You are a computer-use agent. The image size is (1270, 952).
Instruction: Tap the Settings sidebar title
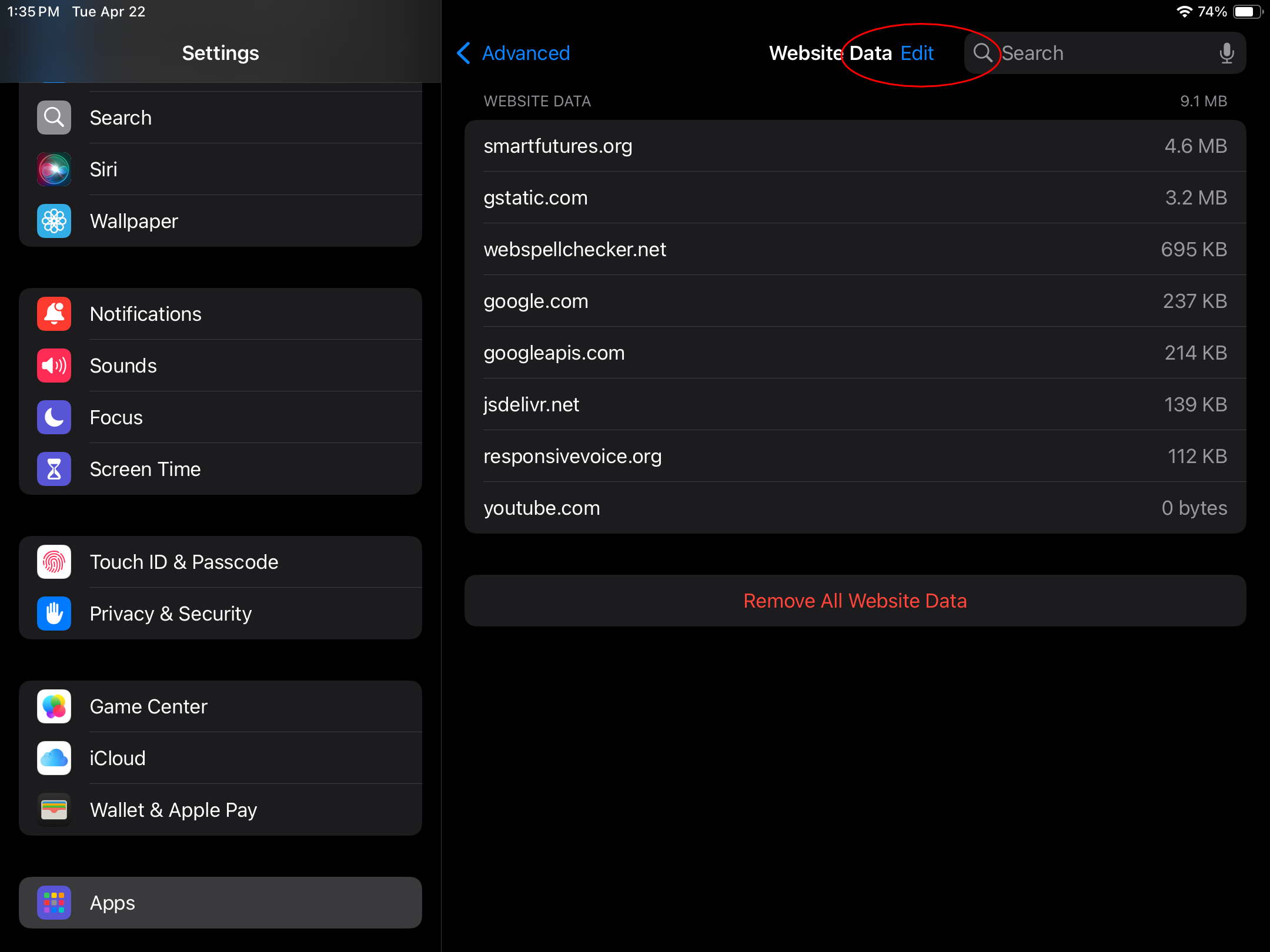[x=220, y=53]
